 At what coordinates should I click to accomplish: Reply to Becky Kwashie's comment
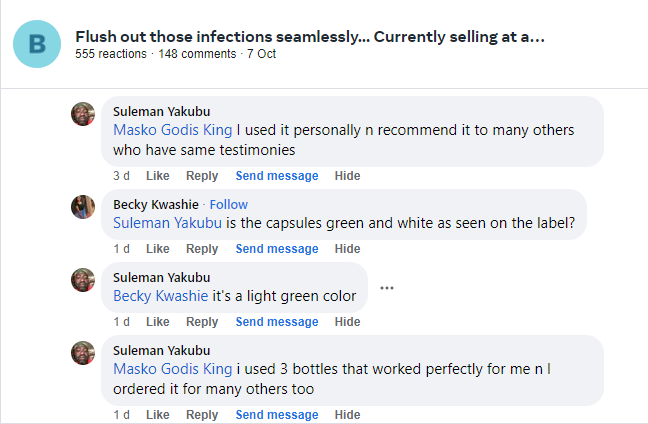pos(202,249)
